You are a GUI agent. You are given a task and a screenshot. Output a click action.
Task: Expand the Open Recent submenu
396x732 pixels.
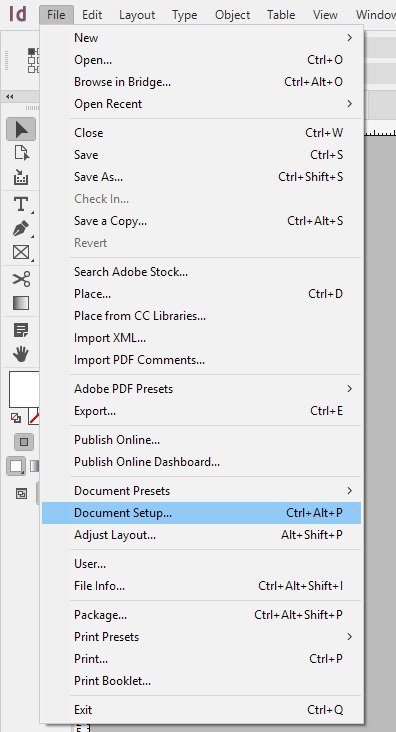click(x=201, y=104)
